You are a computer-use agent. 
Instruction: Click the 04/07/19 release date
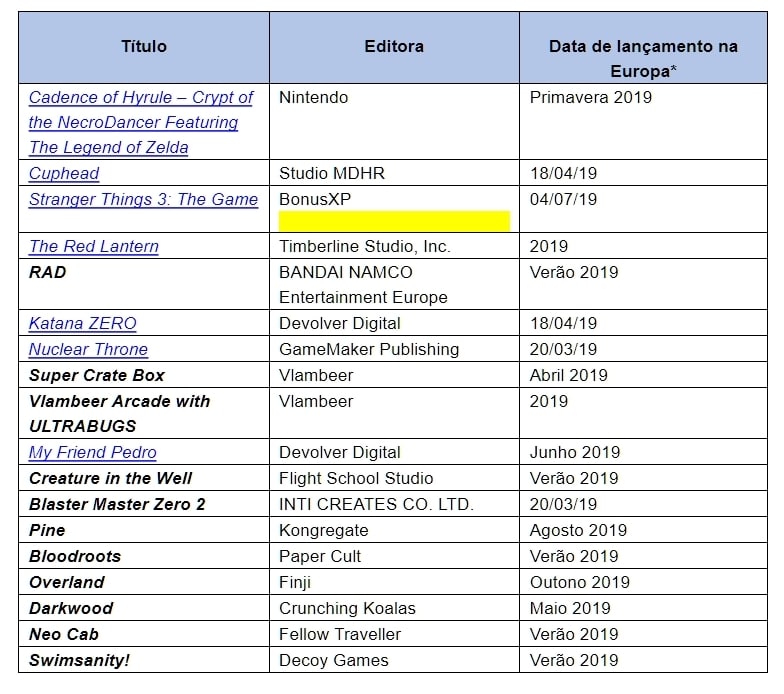tap(564, 199)
